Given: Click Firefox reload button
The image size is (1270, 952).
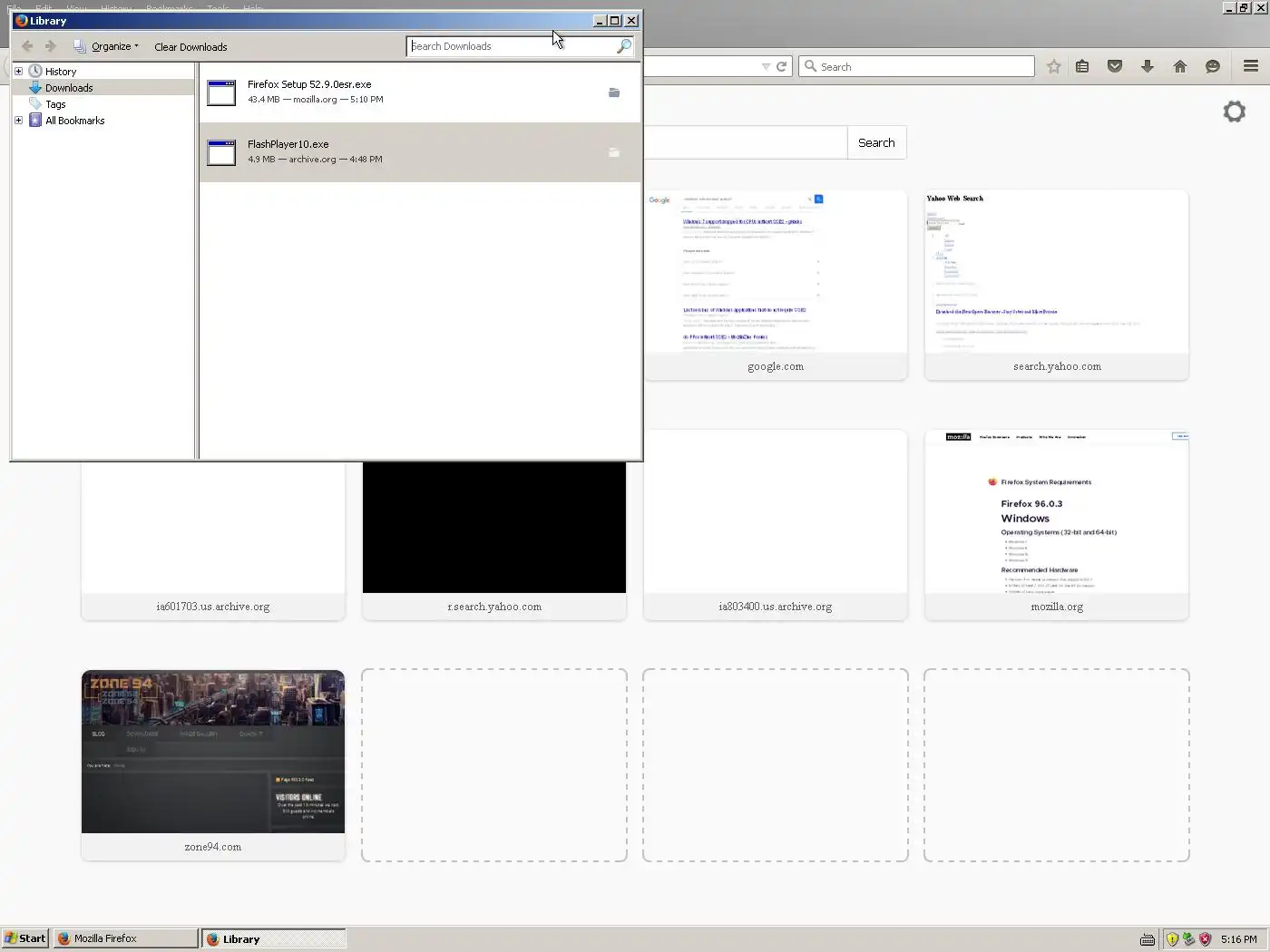Looking at the screenshot, I should (x=781, y=66).
